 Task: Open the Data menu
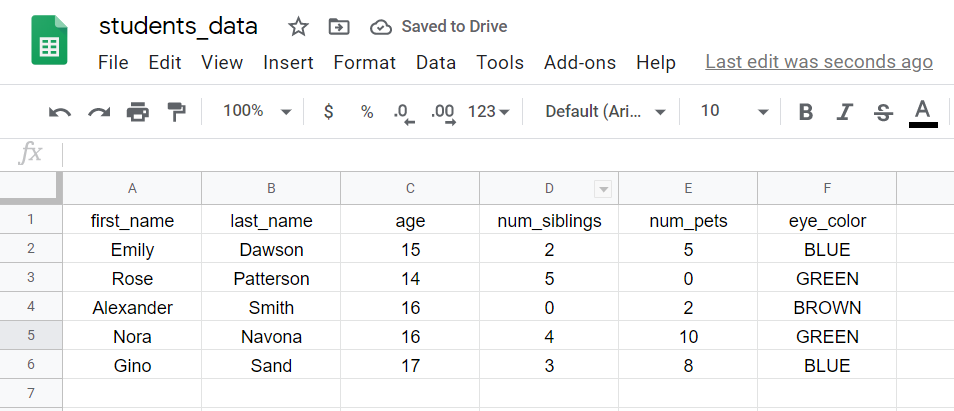(436, 62)
